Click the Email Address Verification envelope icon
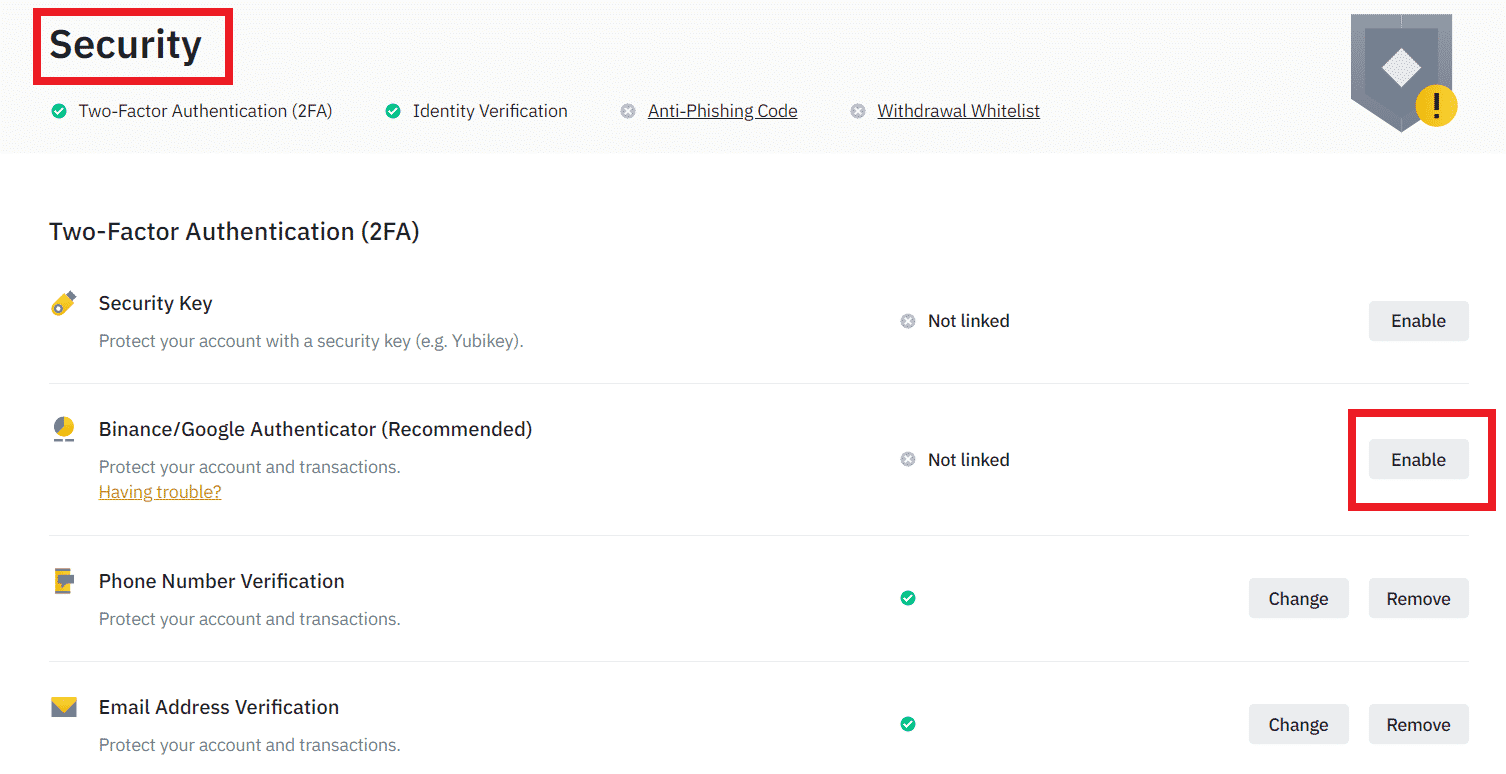Screen dimensions: 1506x774 tap(63, 707)
